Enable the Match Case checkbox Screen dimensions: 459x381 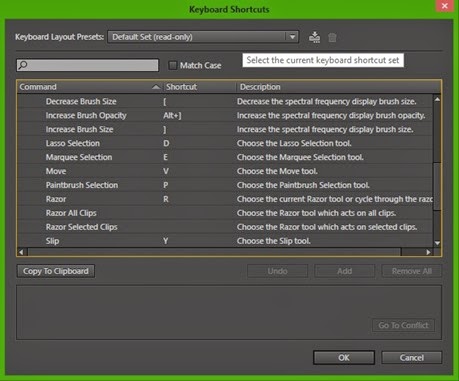point(172,65)
